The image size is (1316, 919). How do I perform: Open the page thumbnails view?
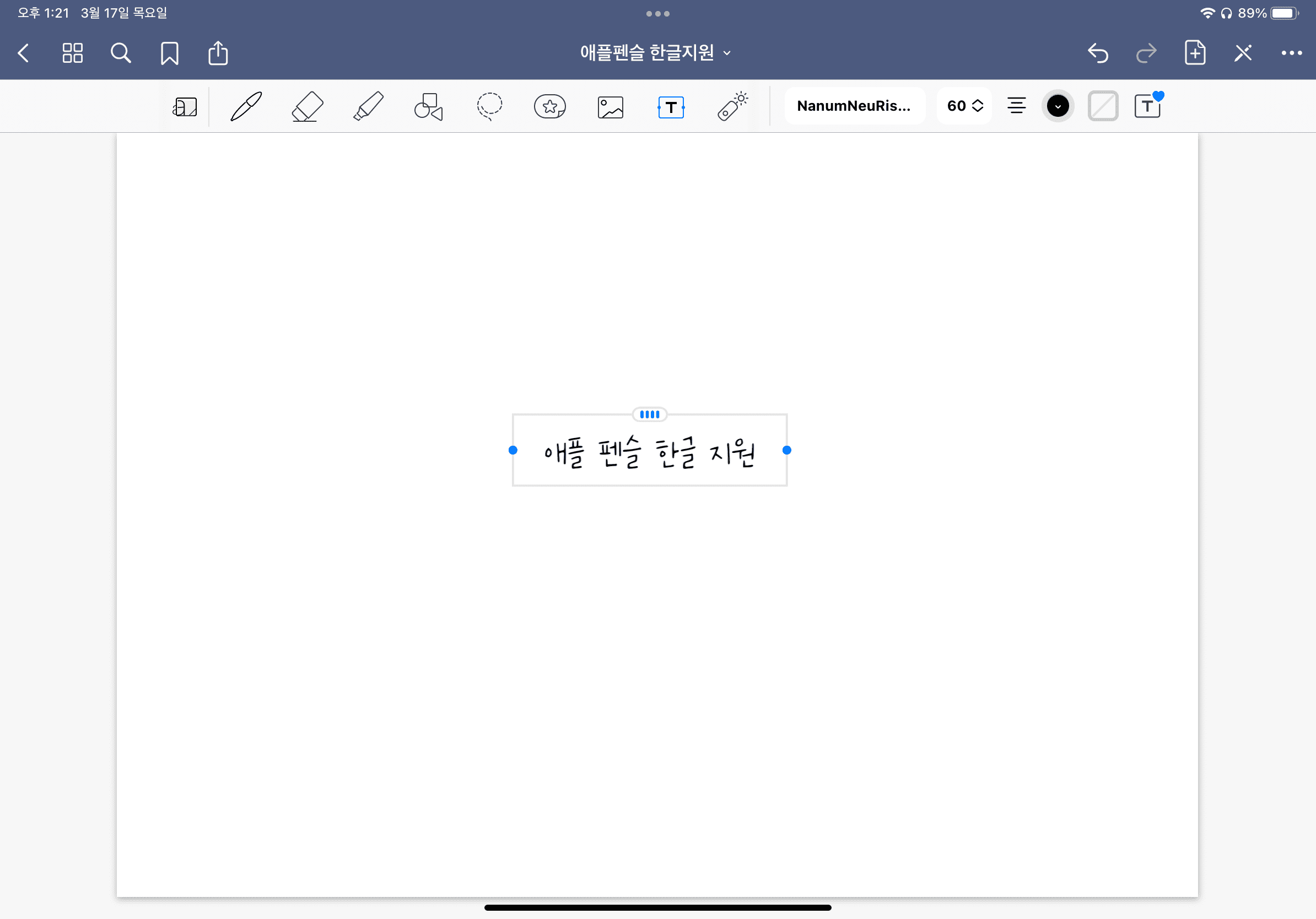tap(72, 53)
